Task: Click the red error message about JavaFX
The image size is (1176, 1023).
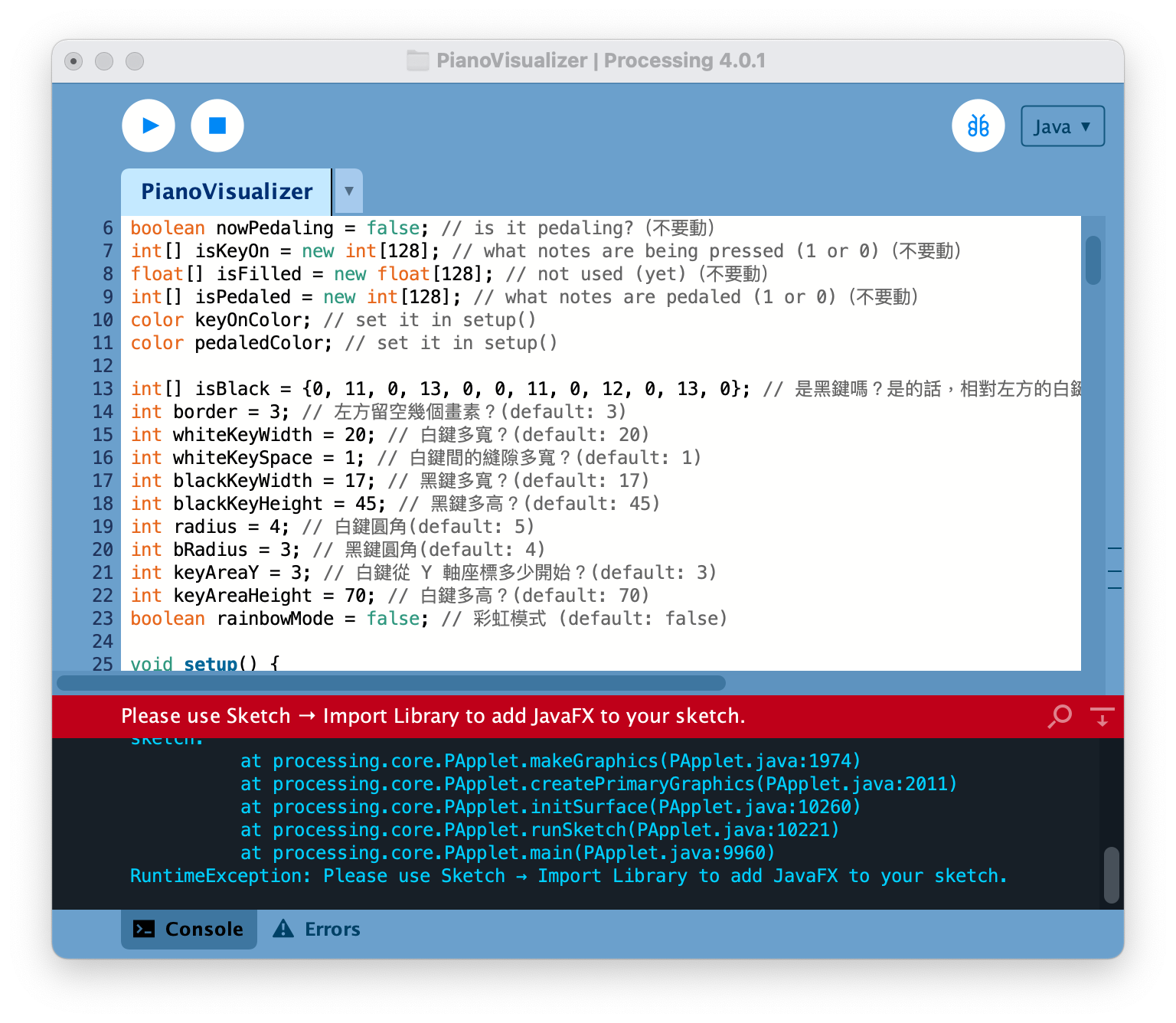Action: (433, 716)
